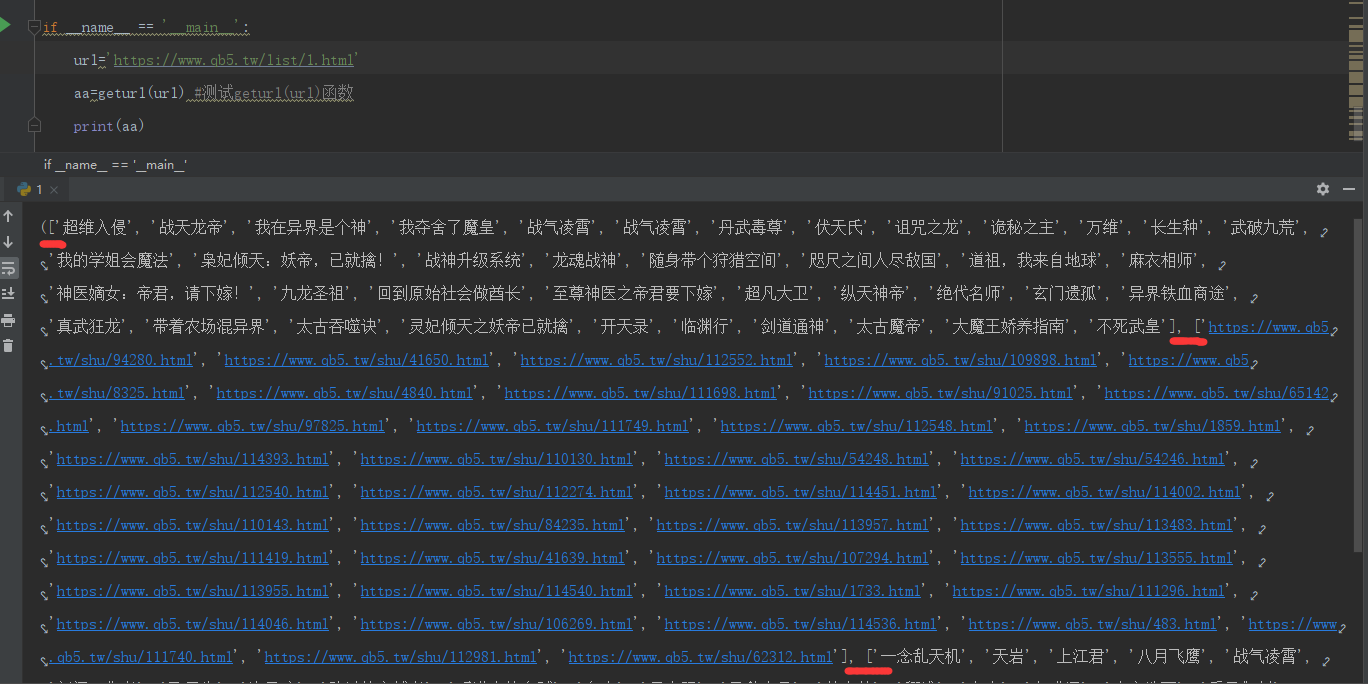1368x684 pixels.
Task: Click output text '真武狂龙'
Action: point(88,326)
